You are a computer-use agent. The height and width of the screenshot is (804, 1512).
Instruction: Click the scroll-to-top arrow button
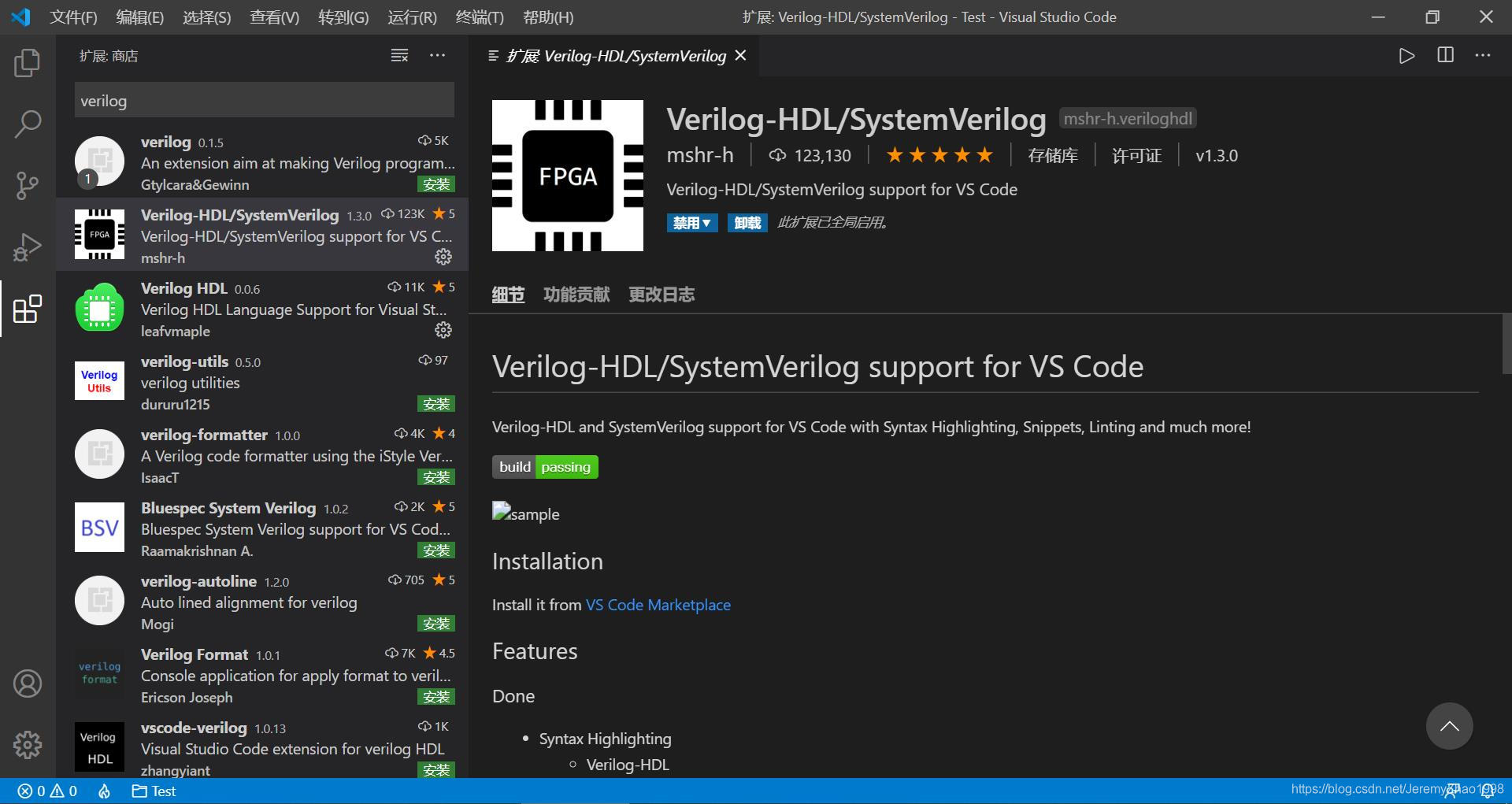[x=1449, y=726]
